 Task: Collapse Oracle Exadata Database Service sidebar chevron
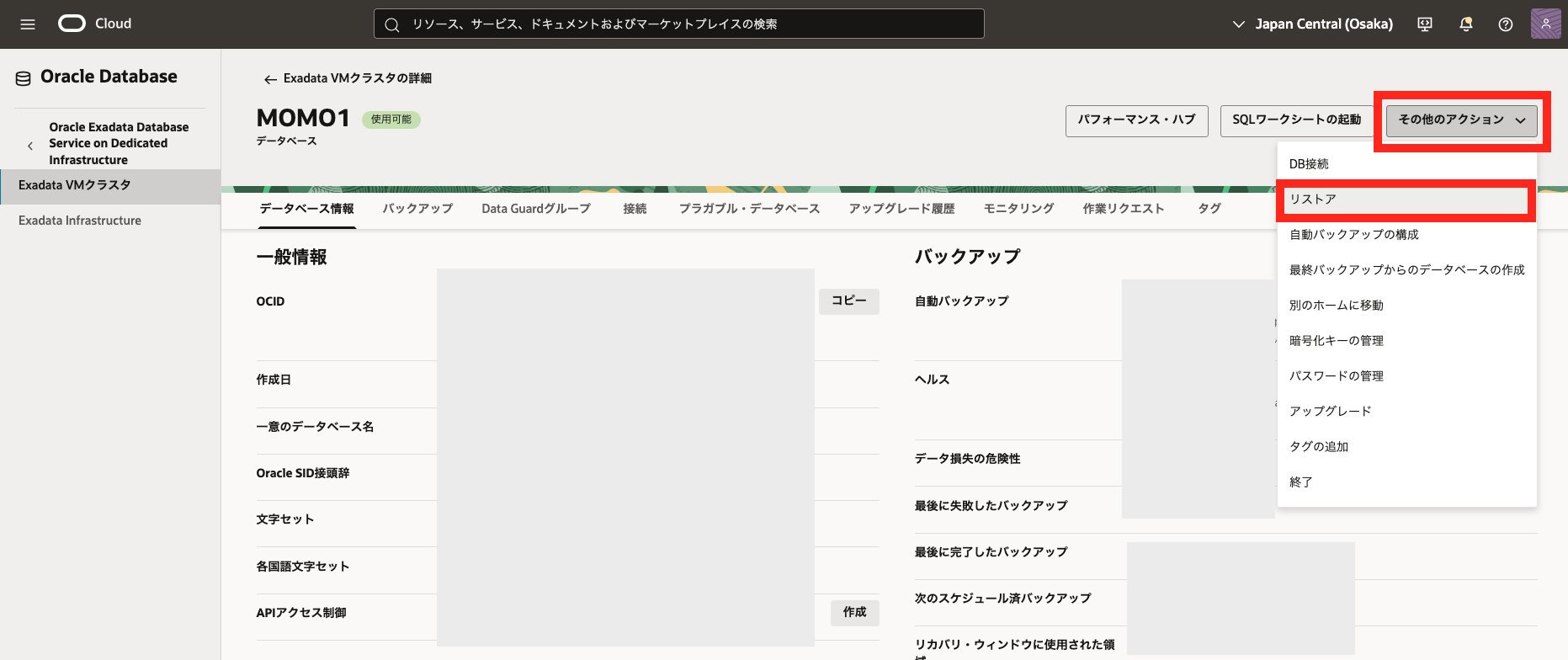30,146
